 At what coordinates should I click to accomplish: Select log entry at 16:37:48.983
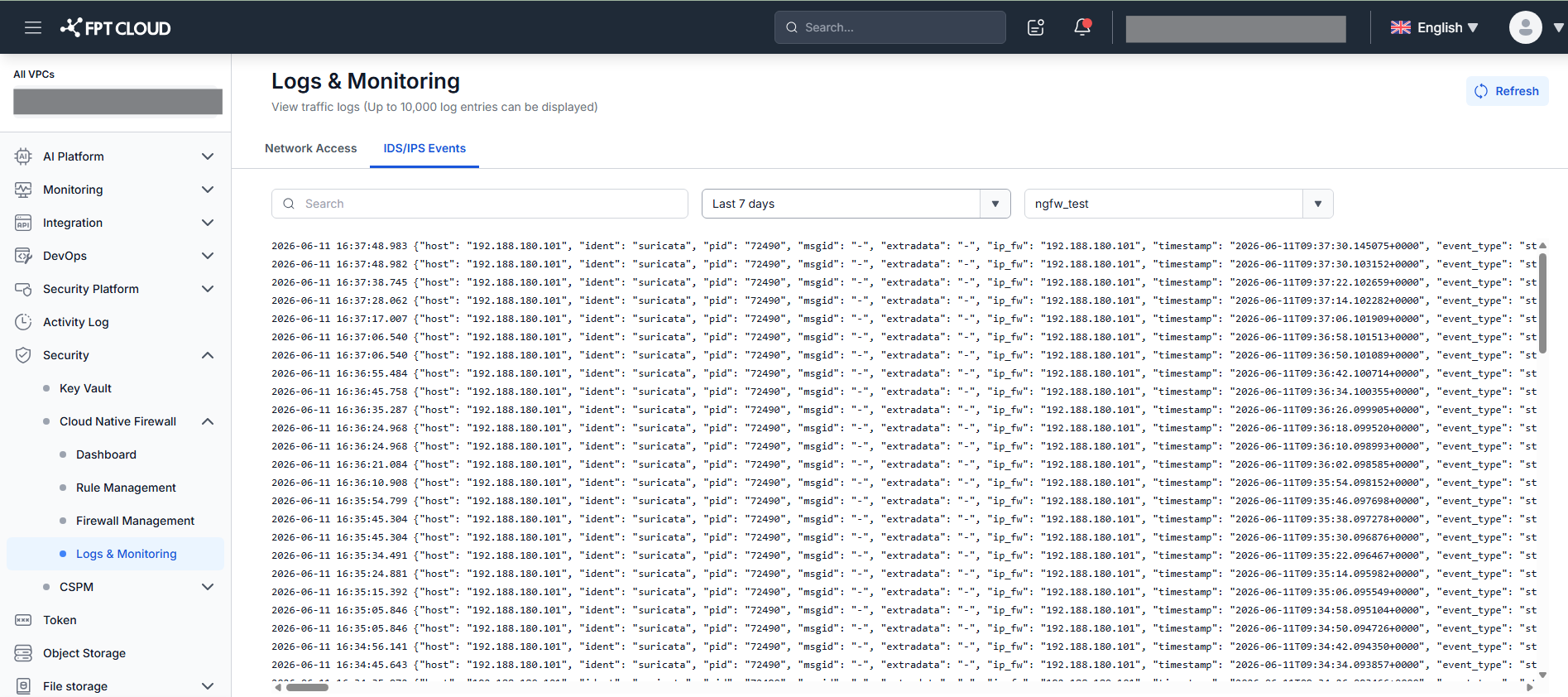tap(904, 246)
